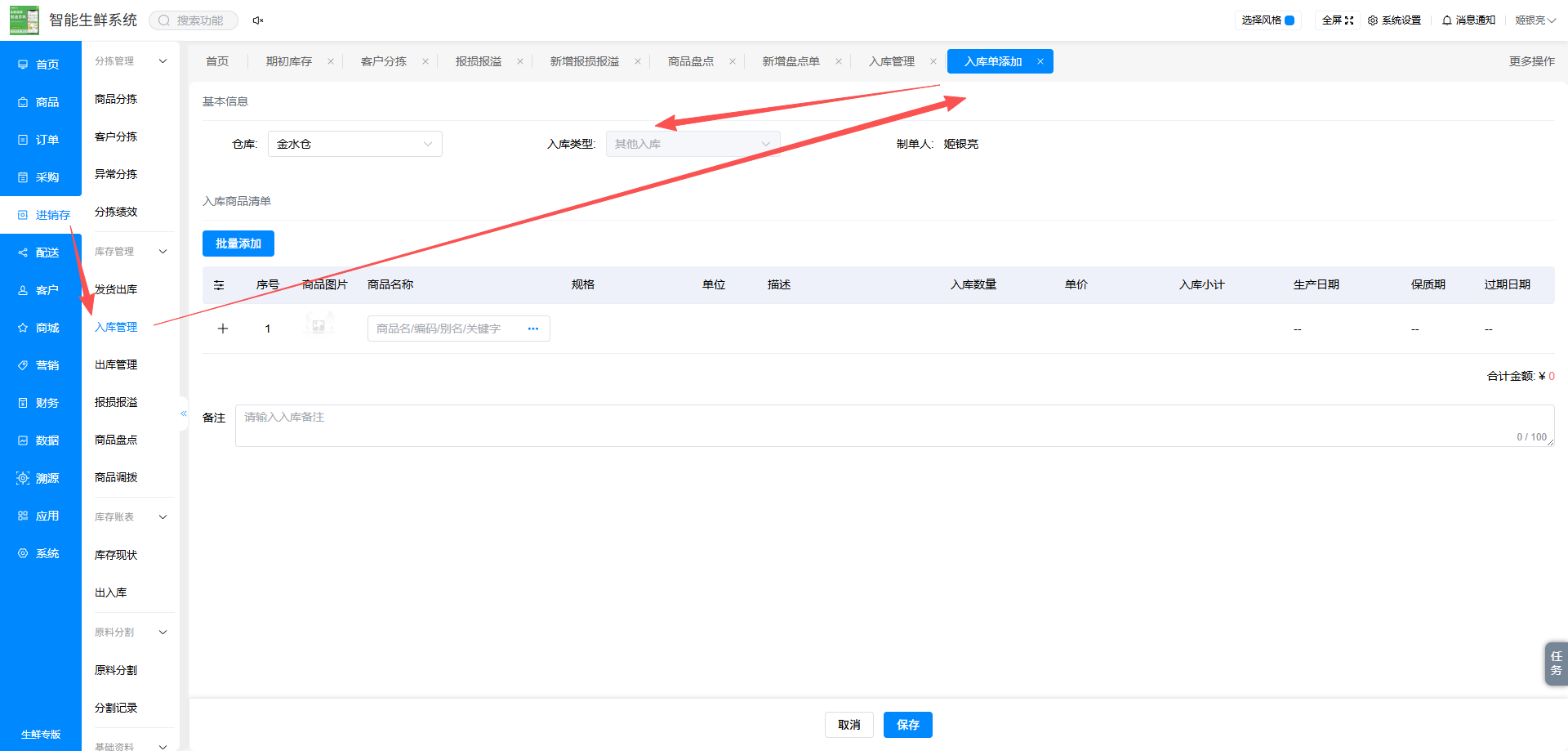Collapse the sidebar with double-chevron icon
Screen dimensions: 1568x751
click(184, 413)
